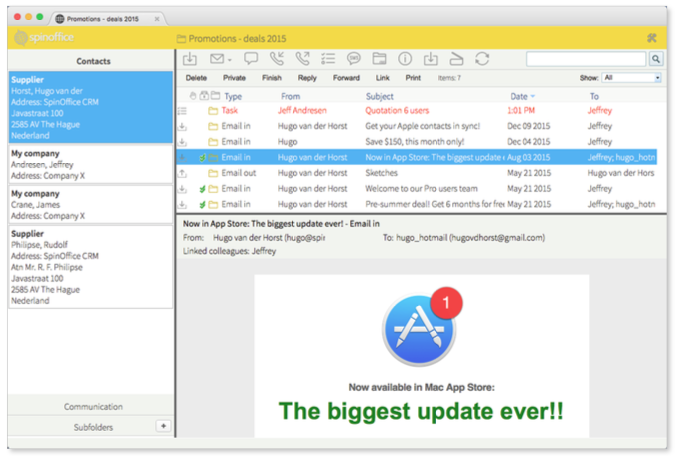The width and height of the screenshot is (682, 462).
Task: Click the Private button
Action: (x=234, y=78)
